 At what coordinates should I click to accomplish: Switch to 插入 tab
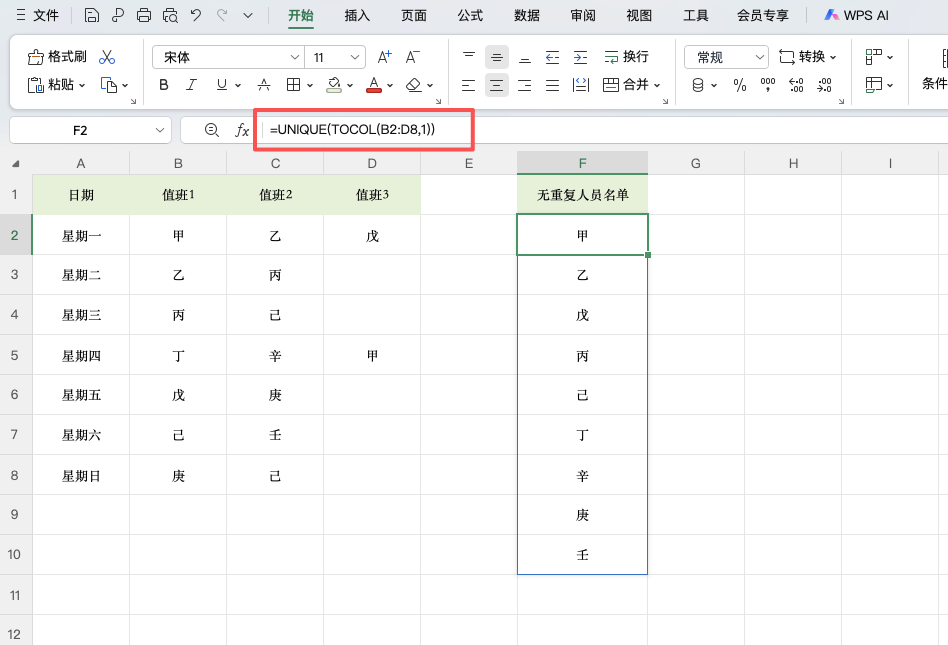pos(357,15)
